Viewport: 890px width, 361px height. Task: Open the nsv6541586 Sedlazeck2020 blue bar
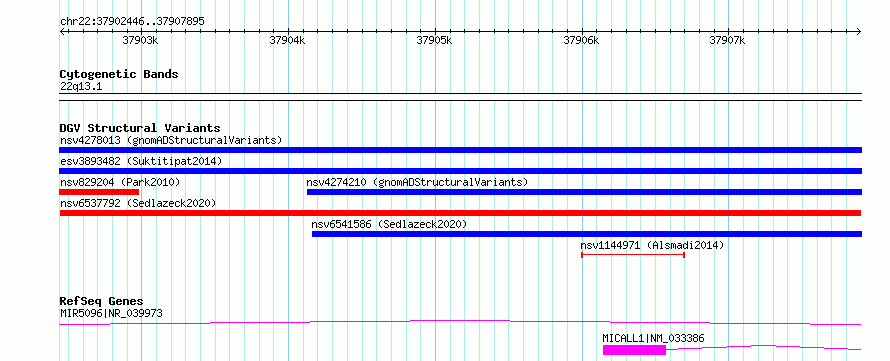pyautogui.click(x=587, y=234)
